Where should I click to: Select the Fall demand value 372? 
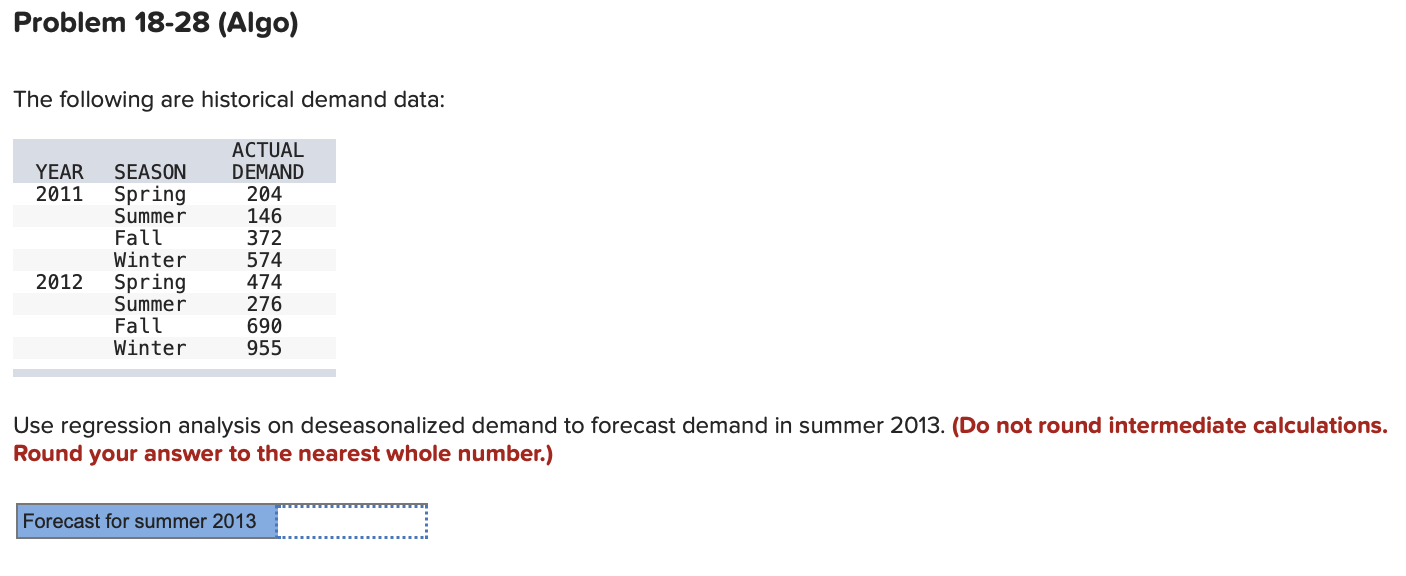[266, 238]
